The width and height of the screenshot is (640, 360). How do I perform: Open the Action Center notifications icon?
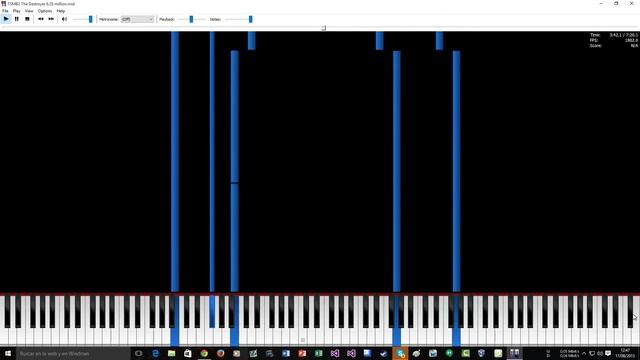point(608,353)
